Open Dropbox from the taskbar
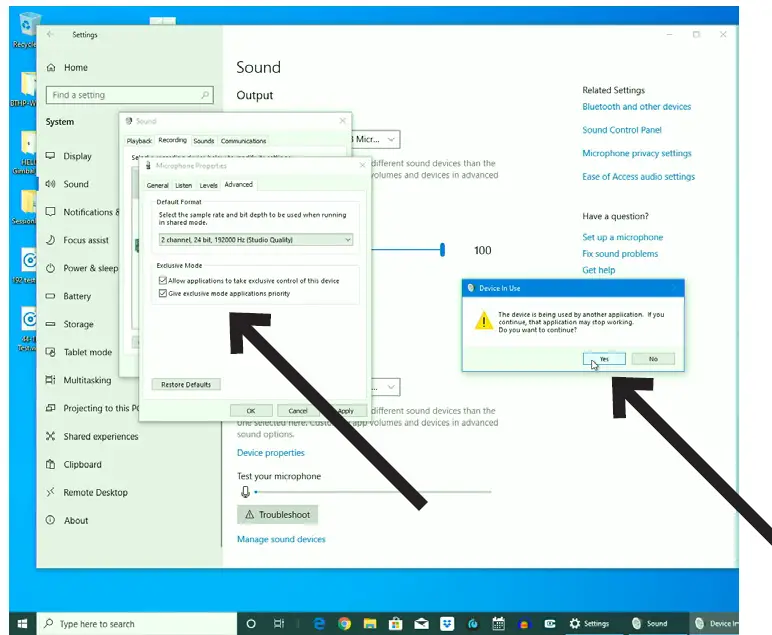 point(447,624)
